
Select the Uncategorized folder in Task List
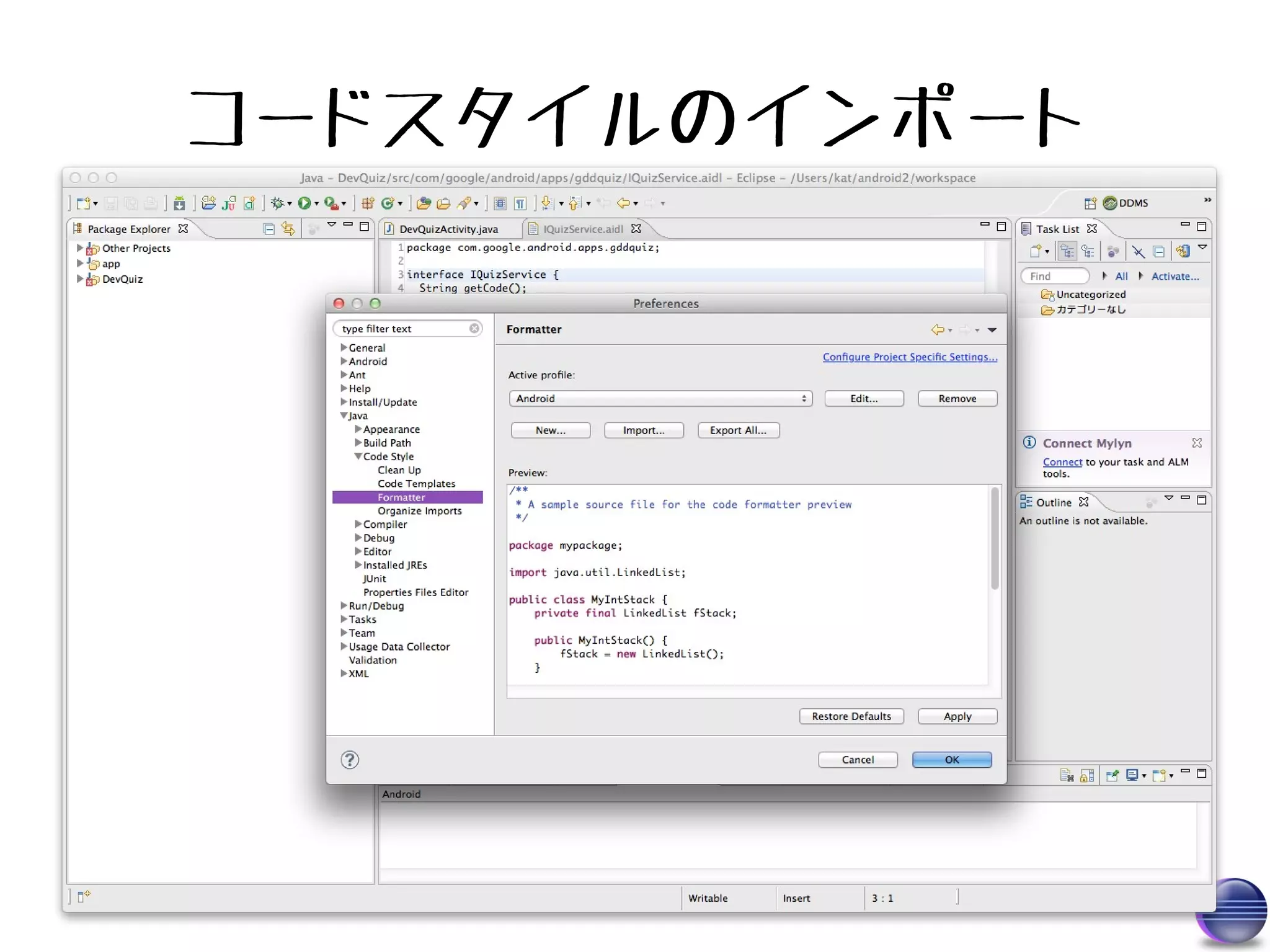click(x=1083, y=294)
